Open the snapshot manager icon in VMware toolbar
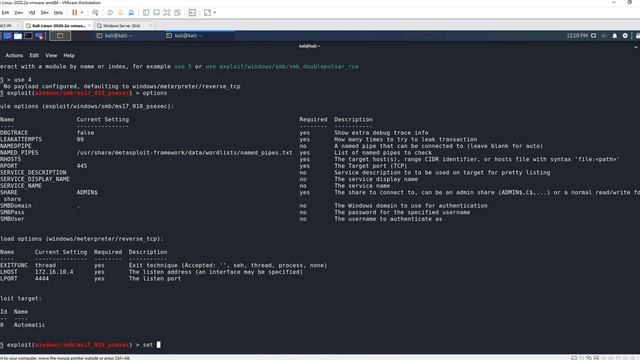The image size is (640, 360). click(131, 13)
